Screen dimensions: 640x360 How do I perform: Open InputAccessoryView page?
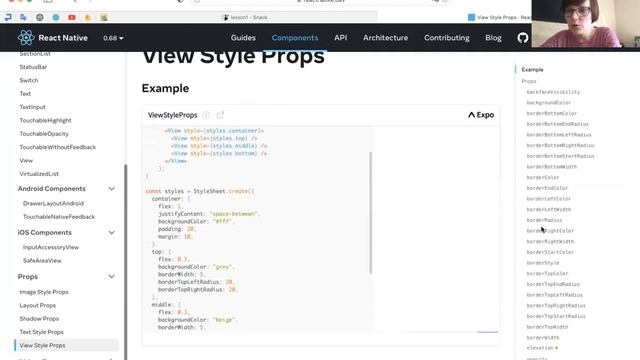(x=51, y=247)
